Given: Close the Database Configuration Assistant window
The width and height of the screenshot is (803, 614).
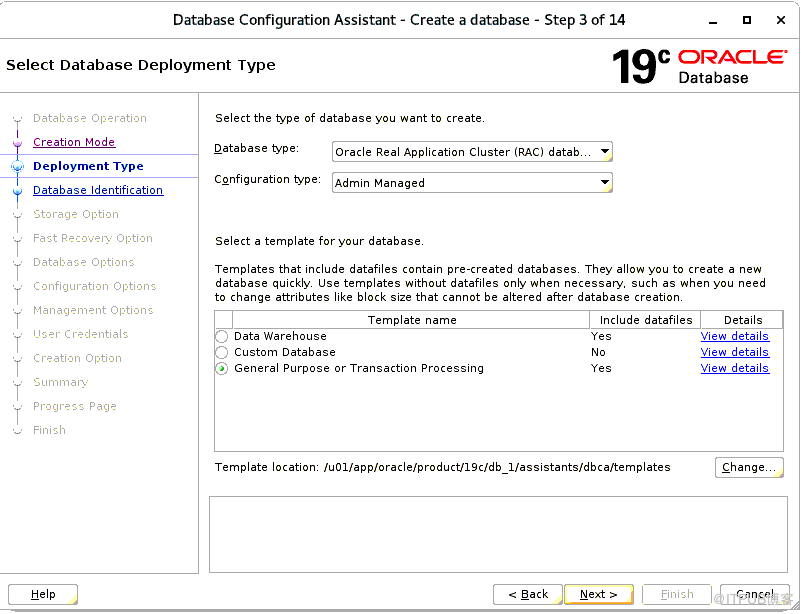Looking at the screenshot, I should point(780,20).
